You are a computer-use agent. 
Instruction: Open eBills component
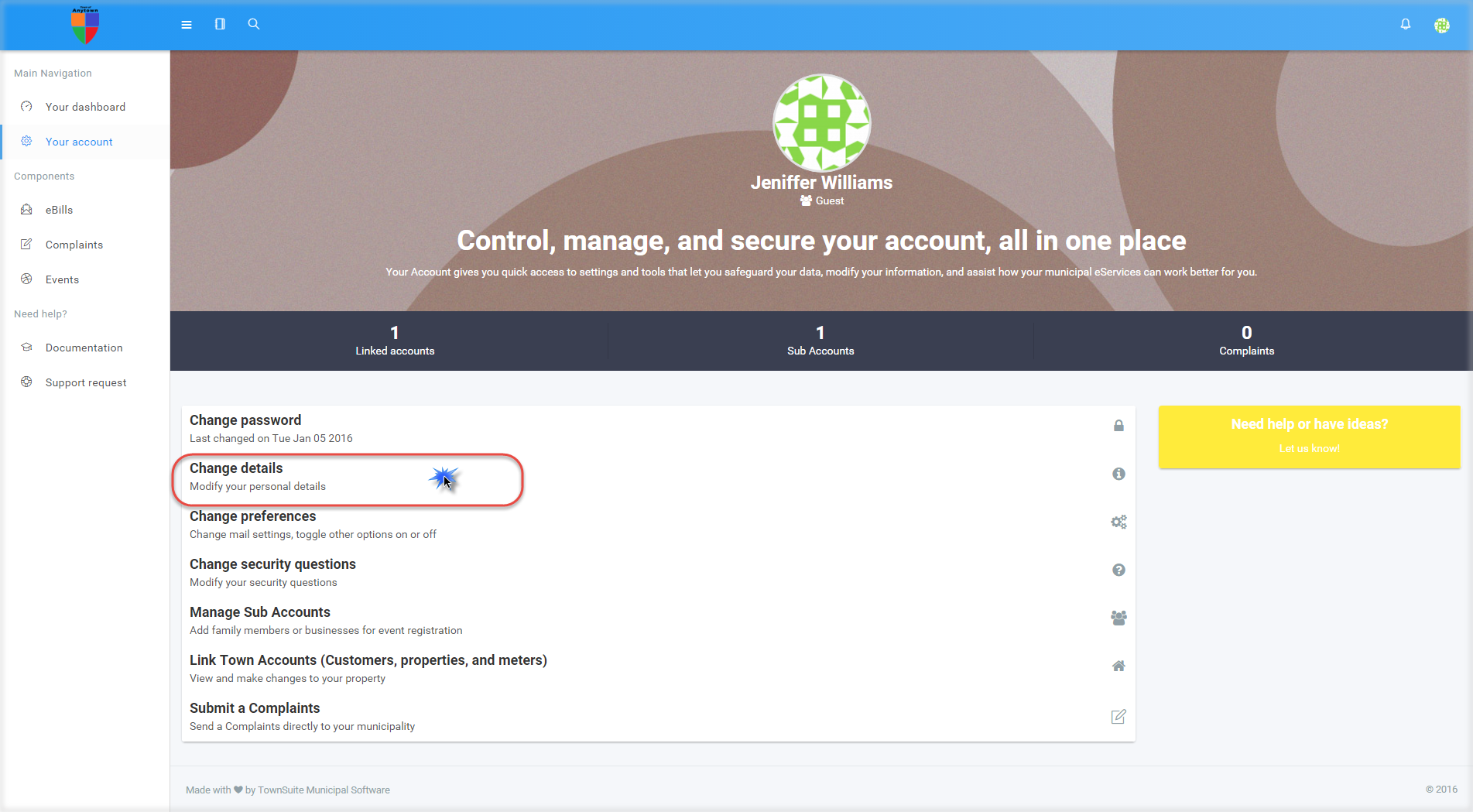point(85,210)
